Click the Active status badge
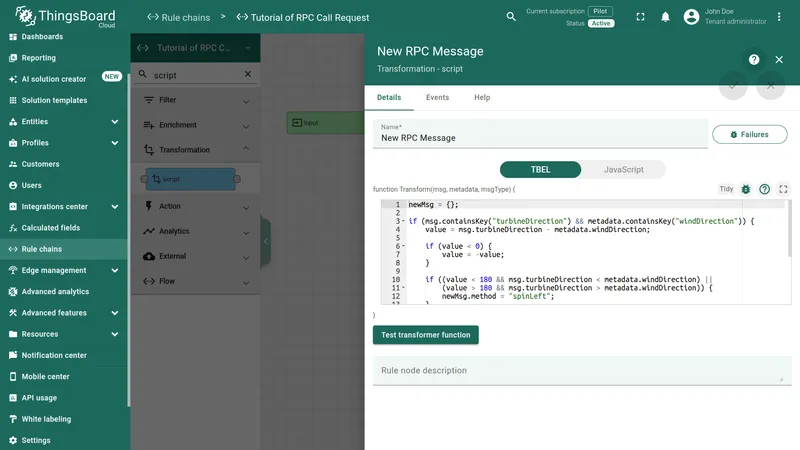This screenshot has height=450, width=800. (x=601, y=23)
